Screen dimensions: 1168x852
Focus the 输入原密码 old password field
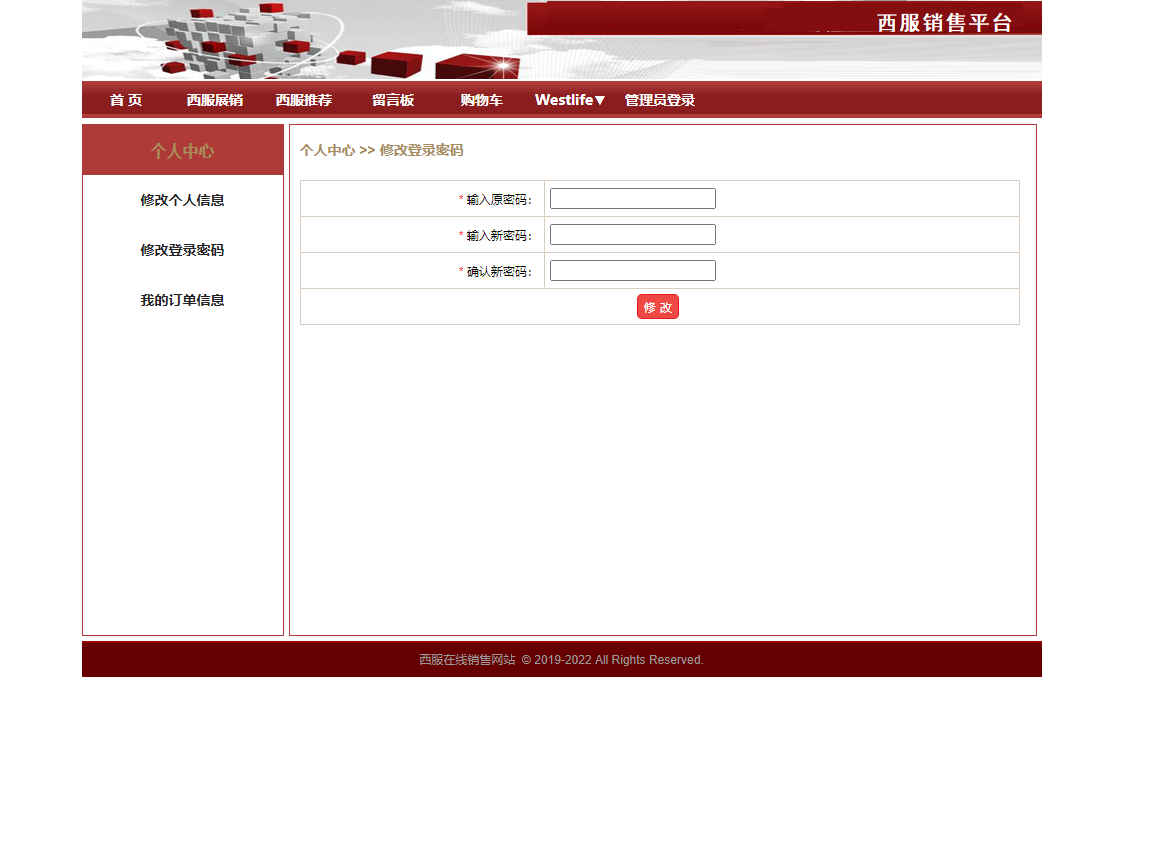(632, 198)
